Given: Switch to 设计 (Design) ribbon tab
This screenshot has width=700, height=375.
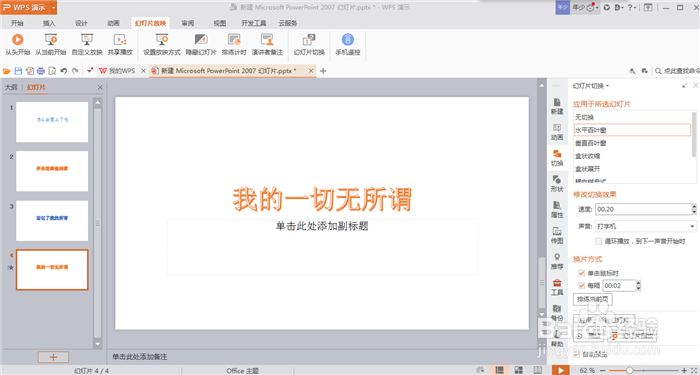Looking at the screenshot, I should click(81, 23).
